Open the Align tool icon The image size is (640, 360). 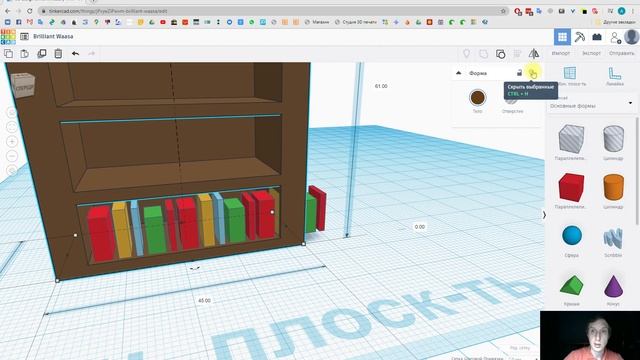coord(517,53)
